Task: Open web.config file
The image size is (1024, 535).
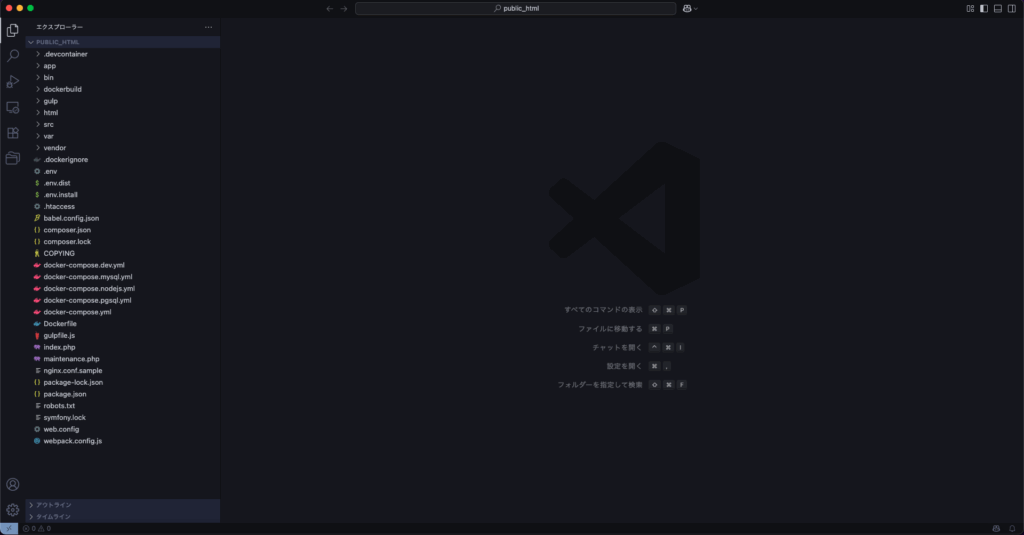Action: click(x=123, y=430)
